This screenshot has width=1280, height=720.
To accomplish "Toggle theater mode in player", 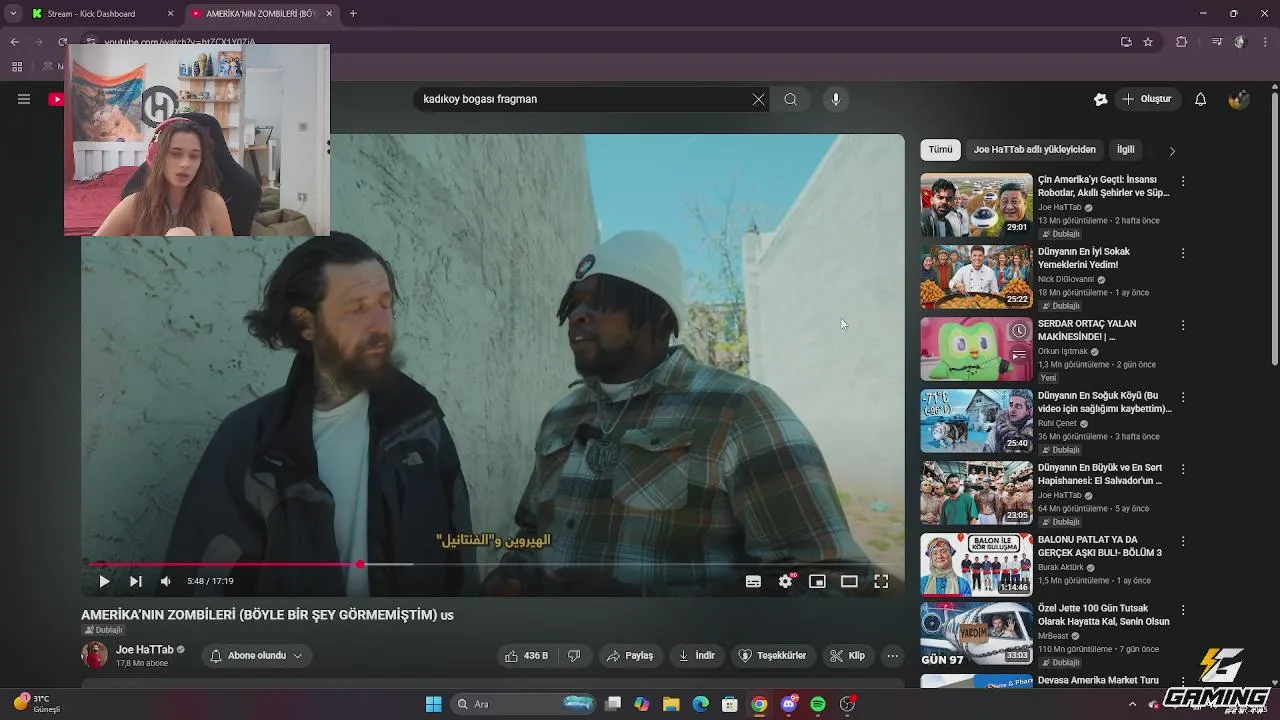I will [849, 581].
